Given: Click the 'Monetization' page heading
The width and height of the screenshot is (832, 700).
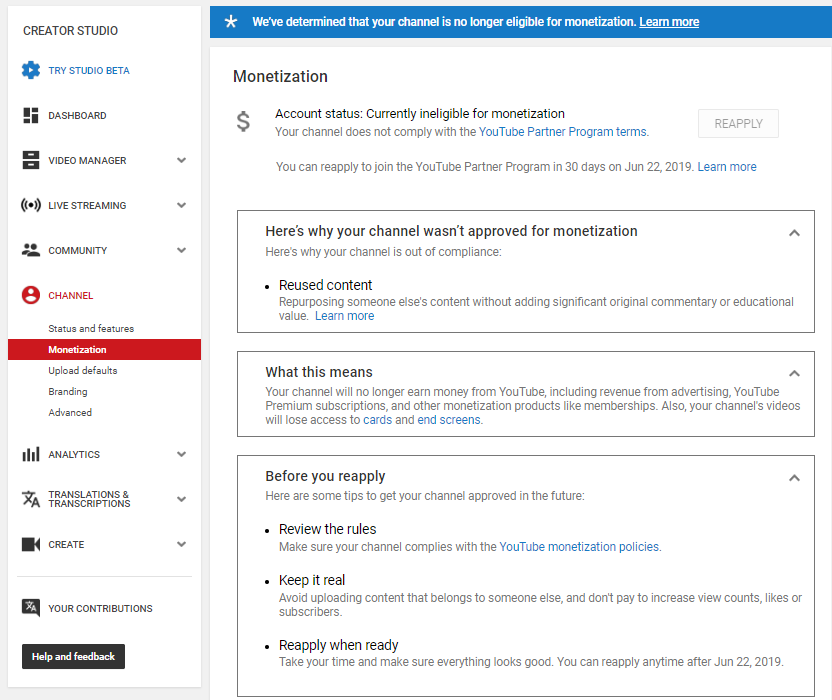Looking at the screenshot, I should [280, 76].
